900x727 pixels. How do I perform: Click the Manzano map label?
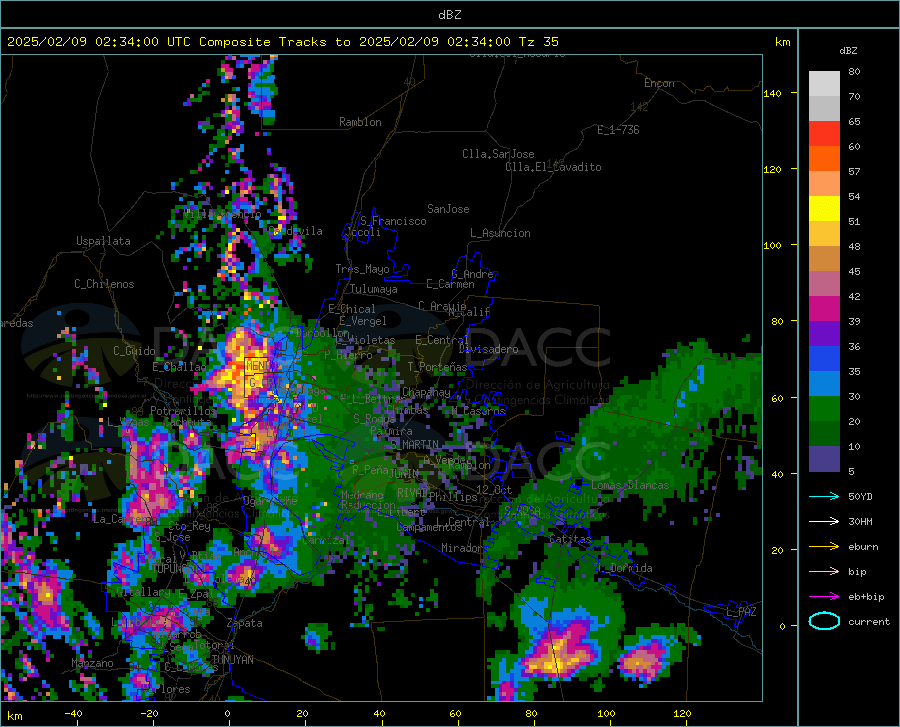click(x=92, y=663)
